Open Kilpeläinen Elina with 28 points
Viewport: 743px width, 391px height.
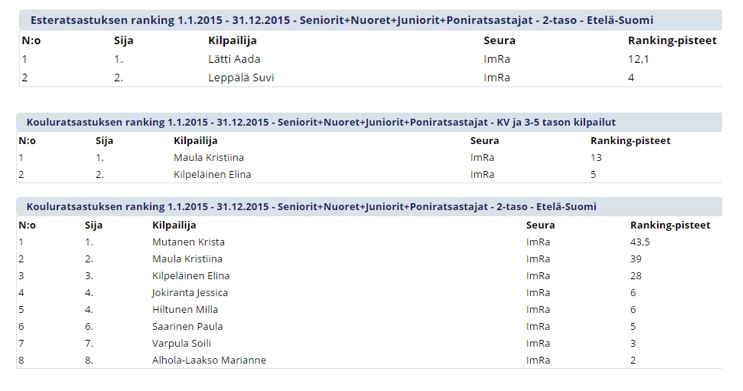click(x=190, y=276)
